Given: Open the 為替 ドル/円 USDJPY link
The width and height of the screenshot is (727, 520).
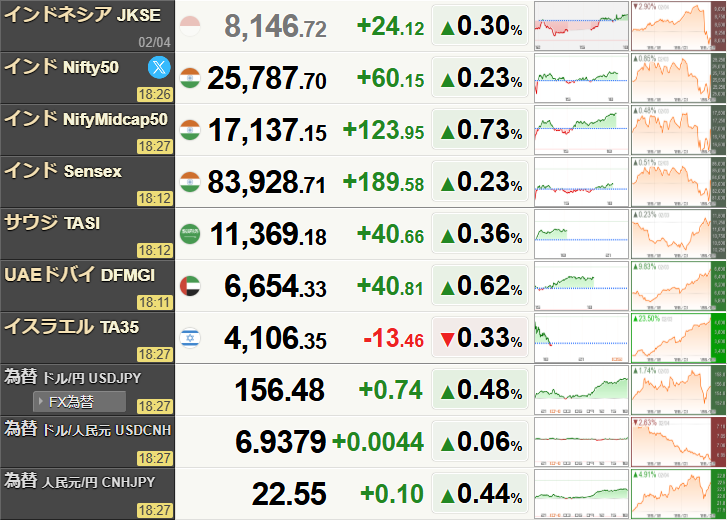Looking at the screenshot, I should [x=72, y=377].
